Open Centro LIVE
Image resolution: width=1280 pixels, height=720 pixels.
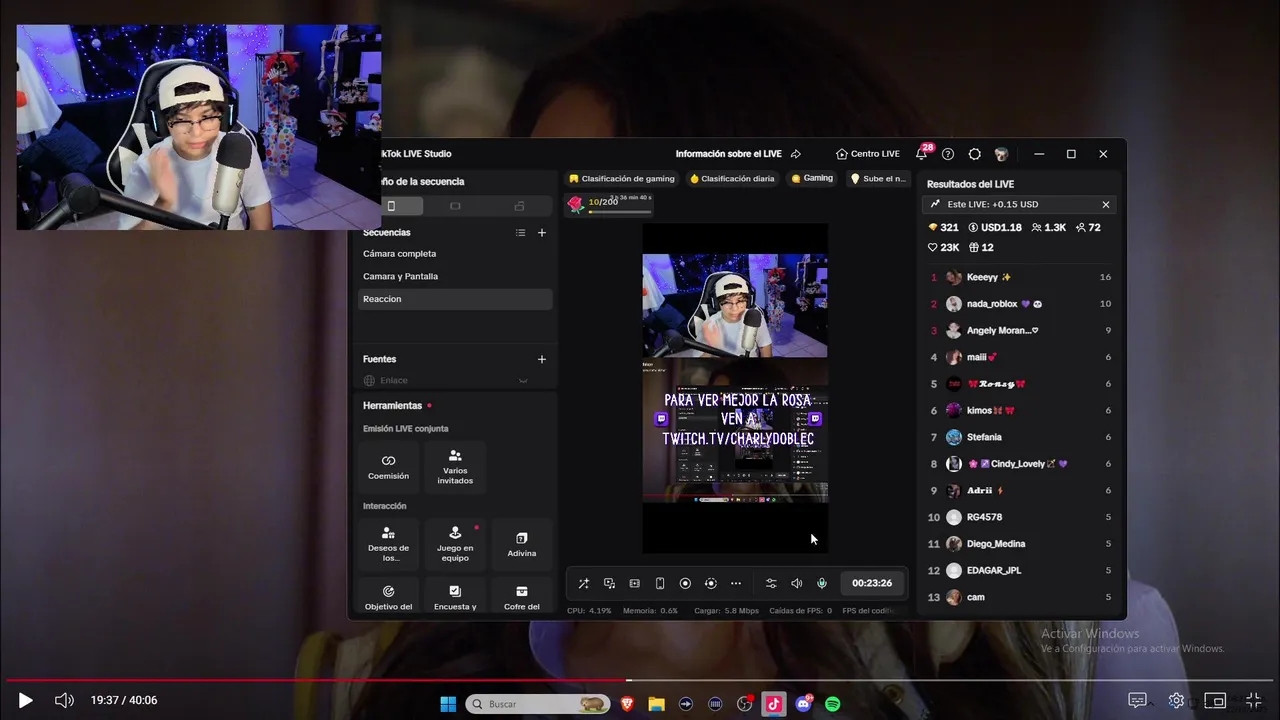click(867, 154)
